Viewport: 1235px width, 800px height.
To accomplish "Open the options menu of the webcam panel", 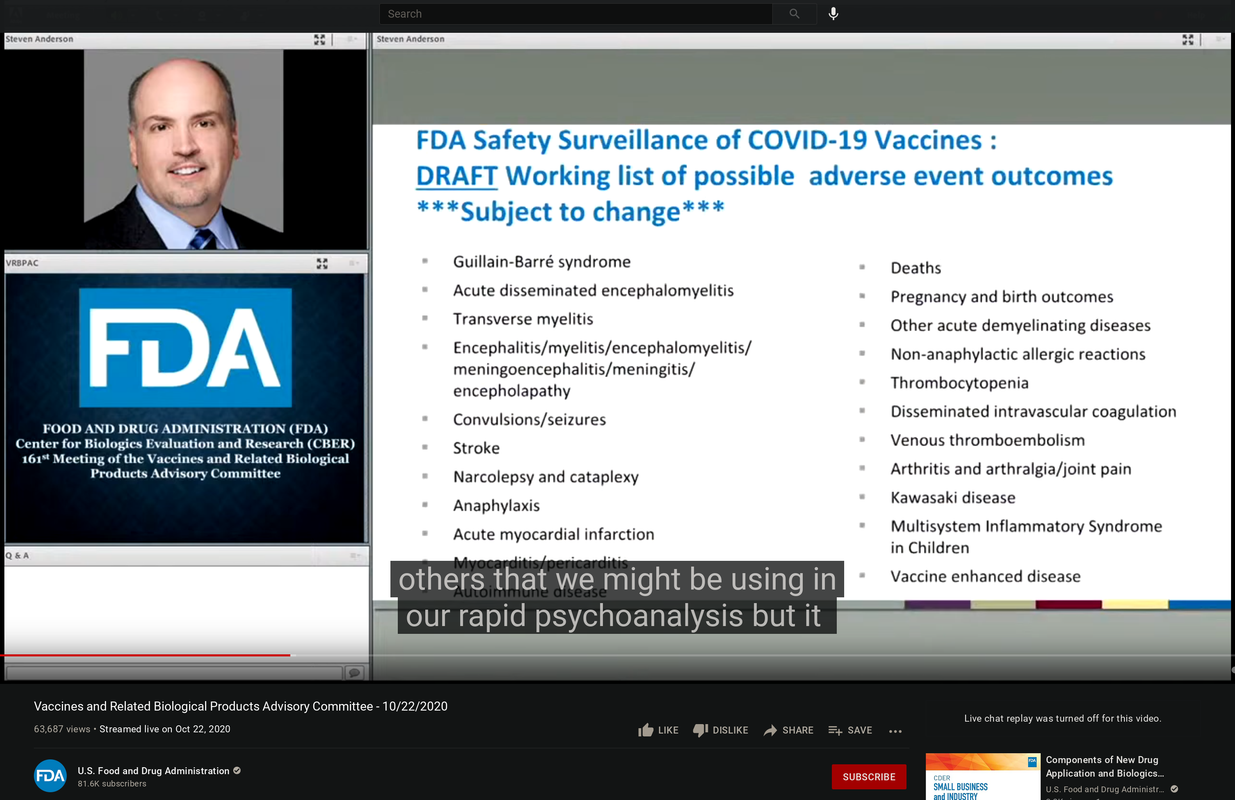I will 352,39.
